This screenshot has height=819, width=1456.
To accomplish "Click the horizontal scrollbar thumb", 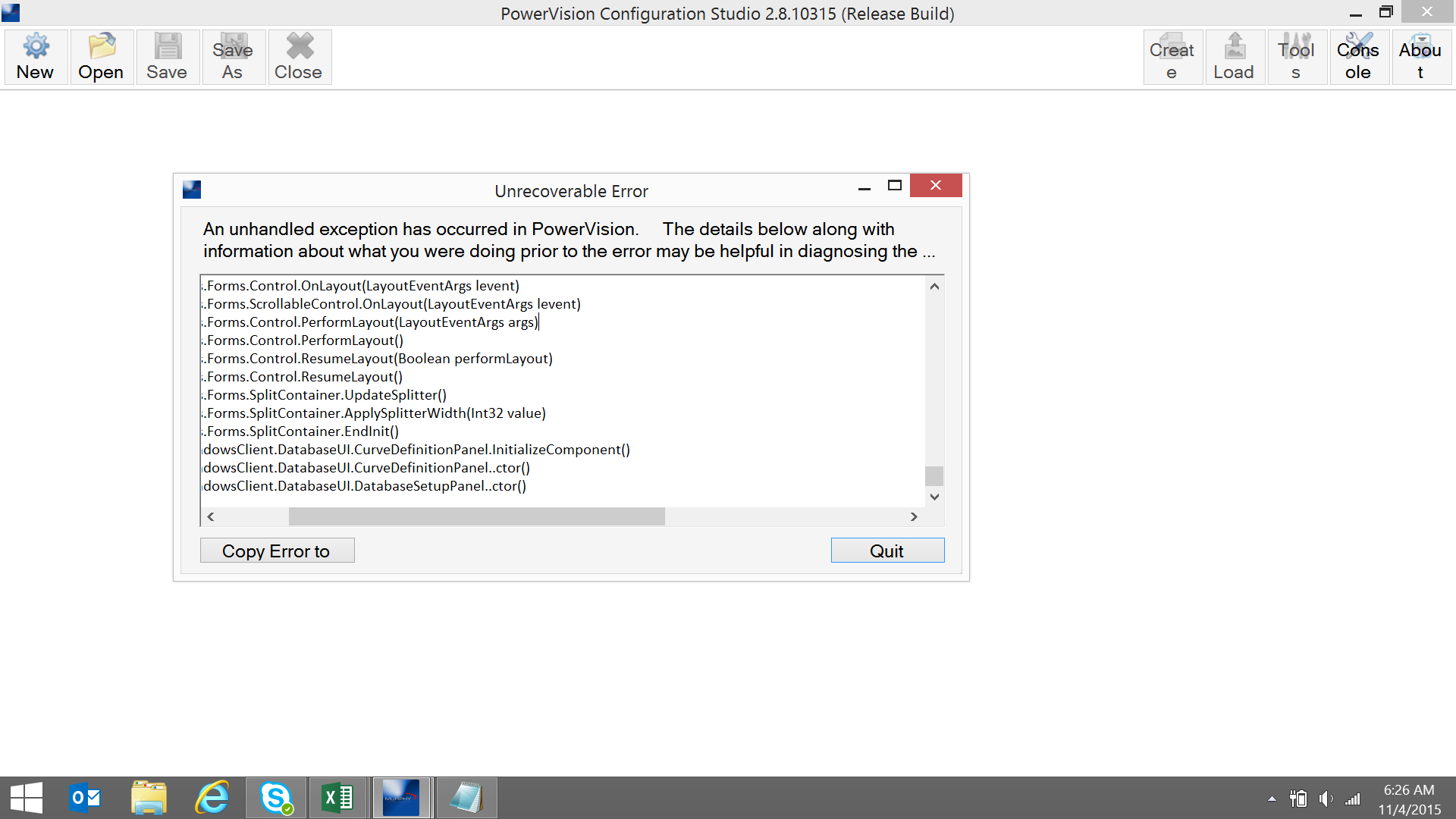I will click(476, 516).
